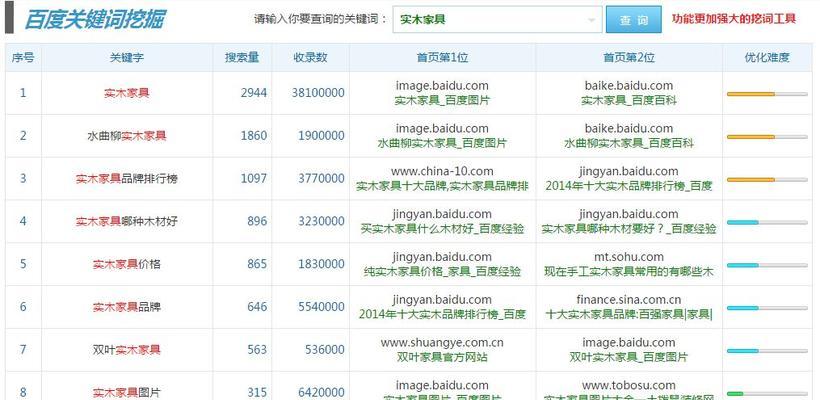Open the www.shuangye.com.cn result
This screenshot has width=820, height=400.
pos(442,343)
